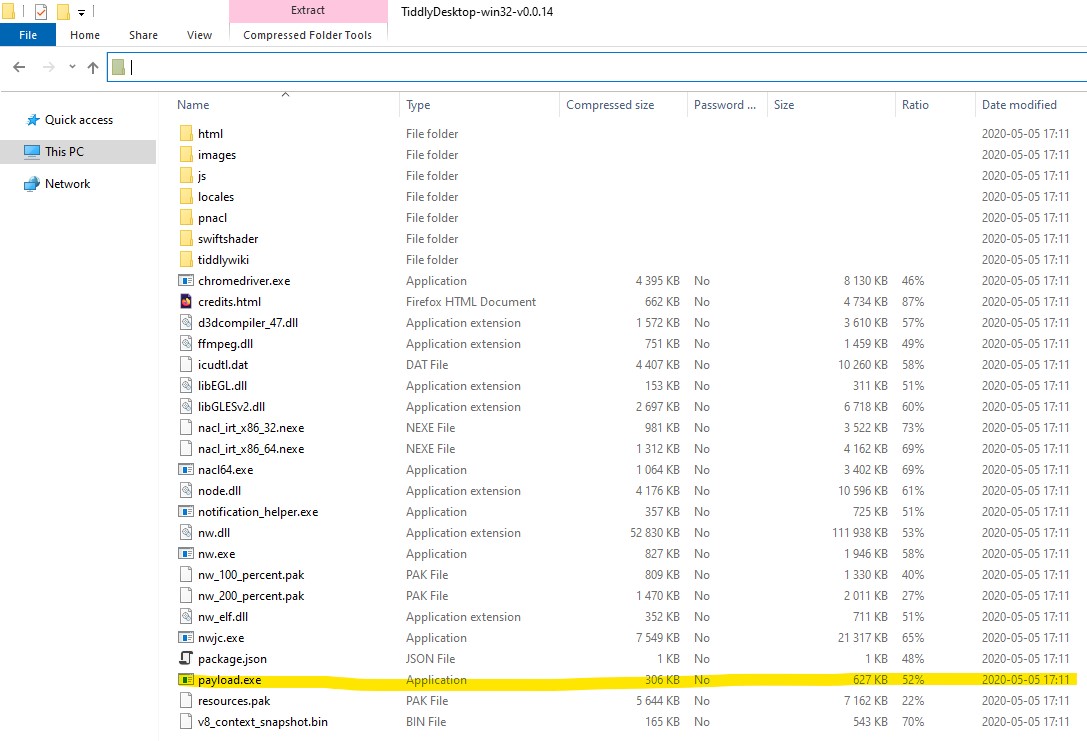Select the nw_100_percent.pak file name
Screen dimensions: 1087x741
(251, 575)
